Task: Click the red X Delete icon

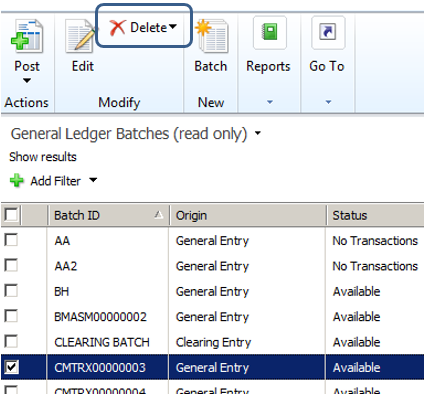Action: 117,27
